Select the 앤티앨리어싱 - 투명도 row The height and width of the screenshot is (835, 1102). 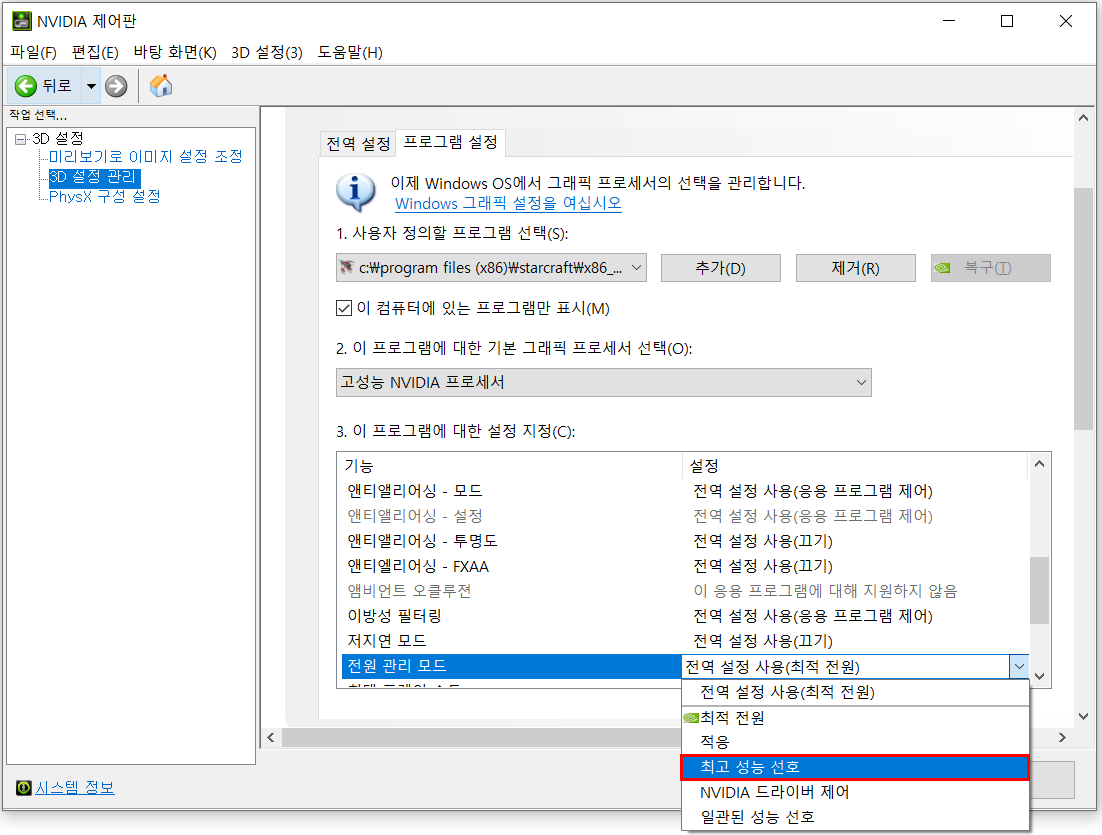coord(685,541)
